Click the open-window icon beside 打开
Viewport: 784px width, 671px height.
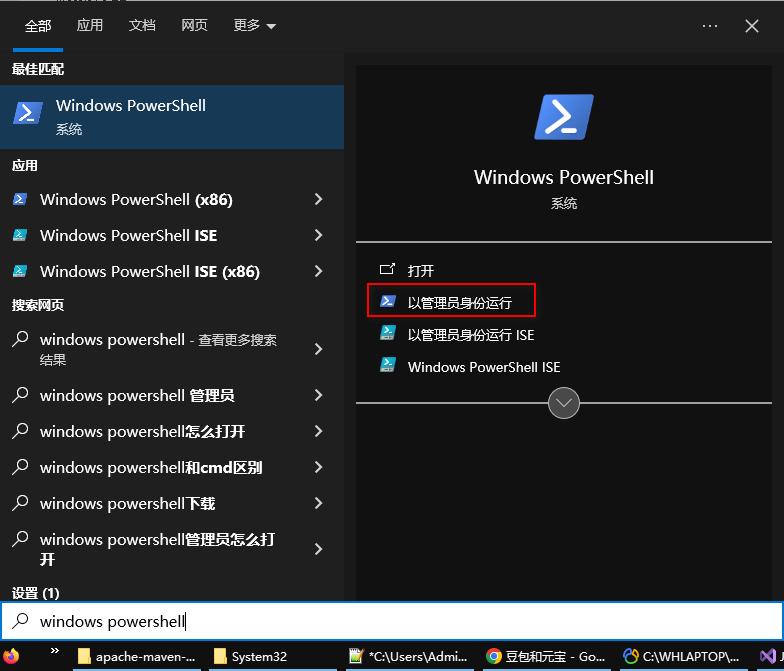(388, 270)
